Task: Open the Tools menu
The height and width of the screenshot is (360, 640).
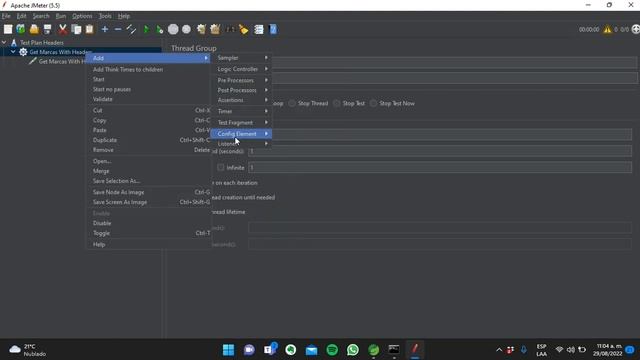Action: [105, 16]
